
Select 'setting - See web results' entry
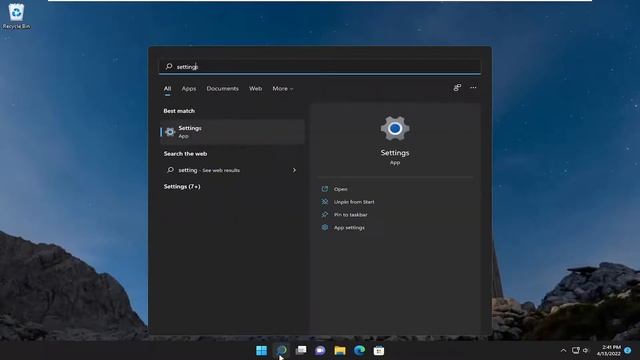pos(233,170)
